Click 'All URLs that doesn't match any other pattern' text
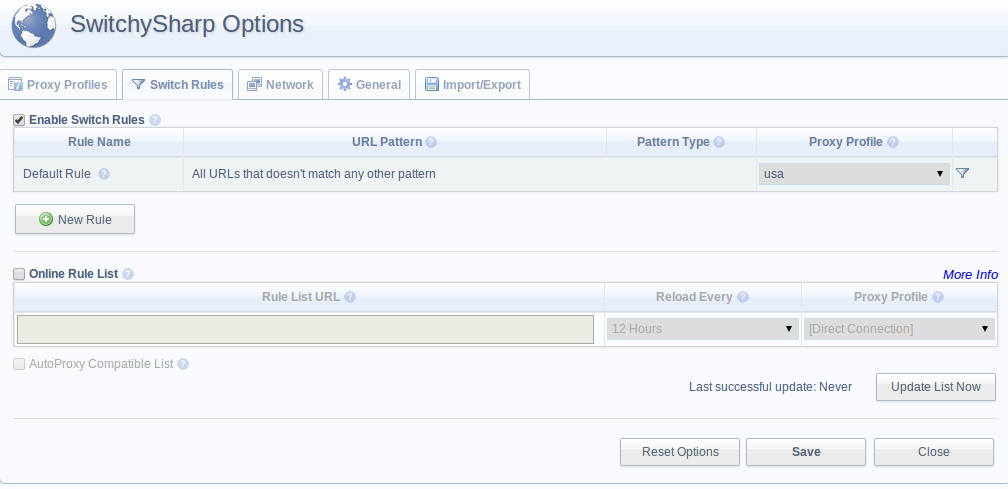This screenshot has height=489, width=1008. click(x=314, y=173)
